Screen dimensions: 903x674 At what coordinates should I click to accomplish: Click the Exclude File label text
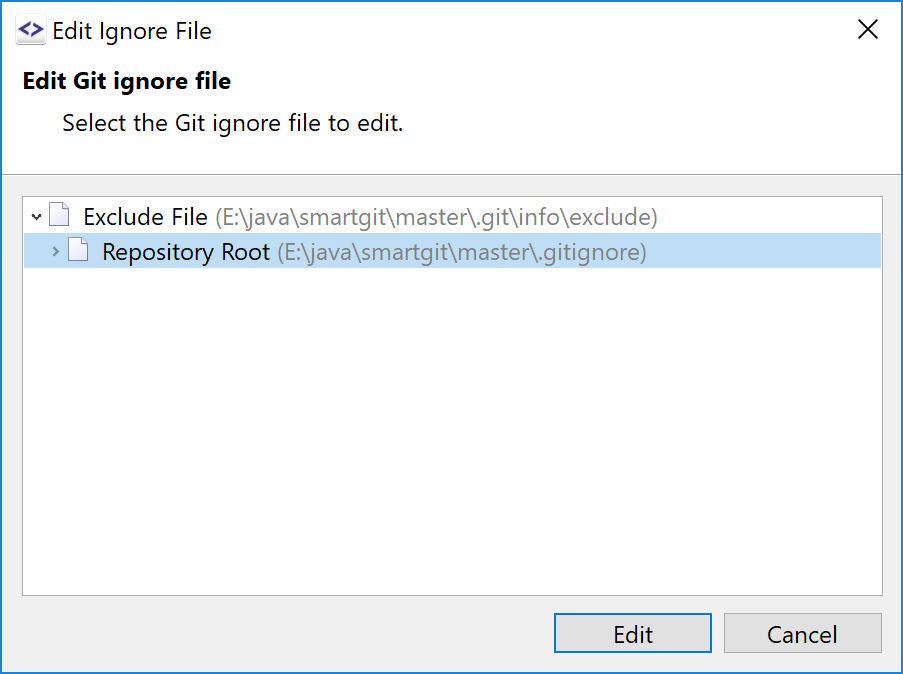[144, 216]
